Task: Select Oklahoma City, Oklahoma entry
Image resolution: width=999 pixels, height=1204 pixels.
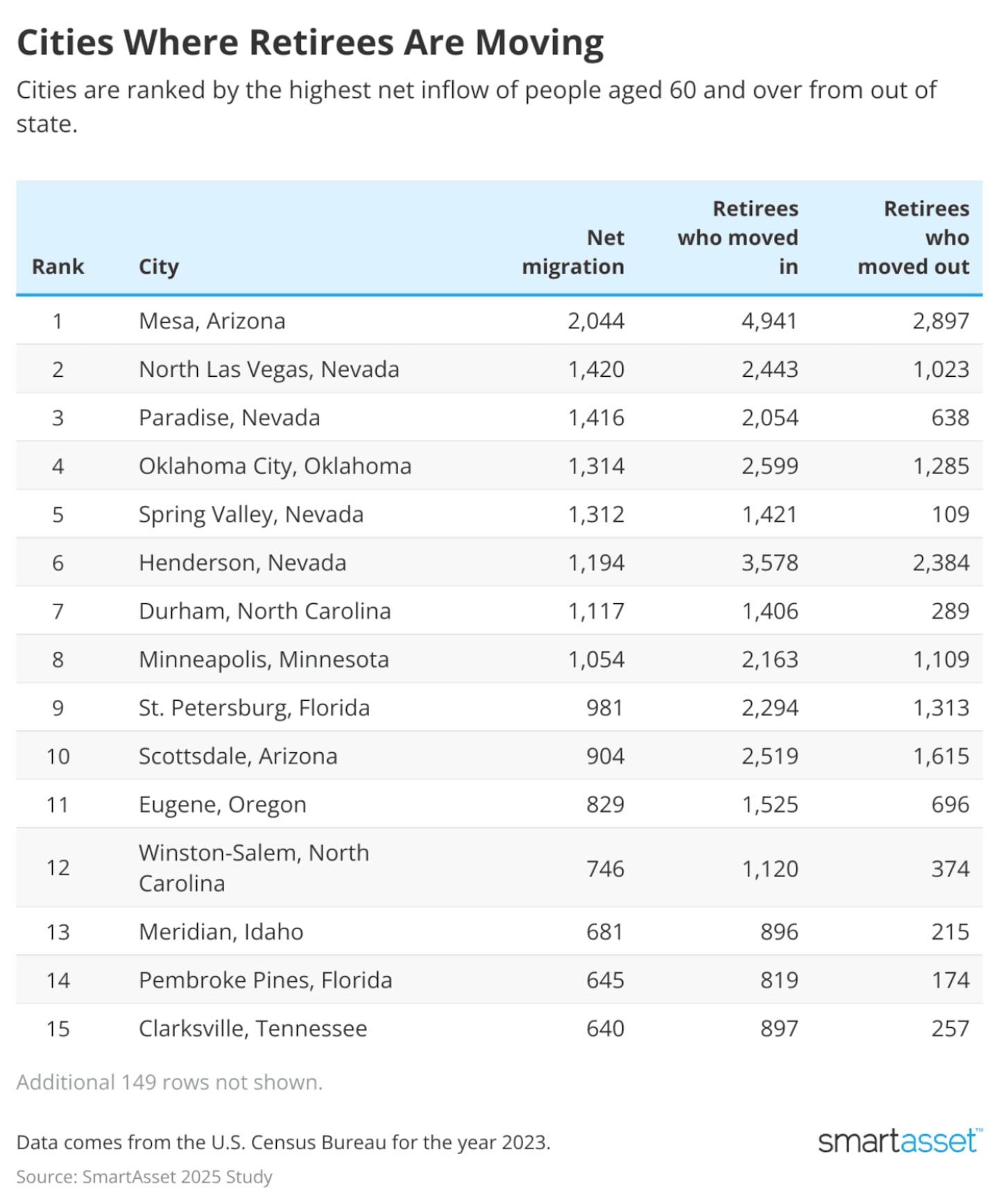Action: pyautogui.click(x=275, y=466)
